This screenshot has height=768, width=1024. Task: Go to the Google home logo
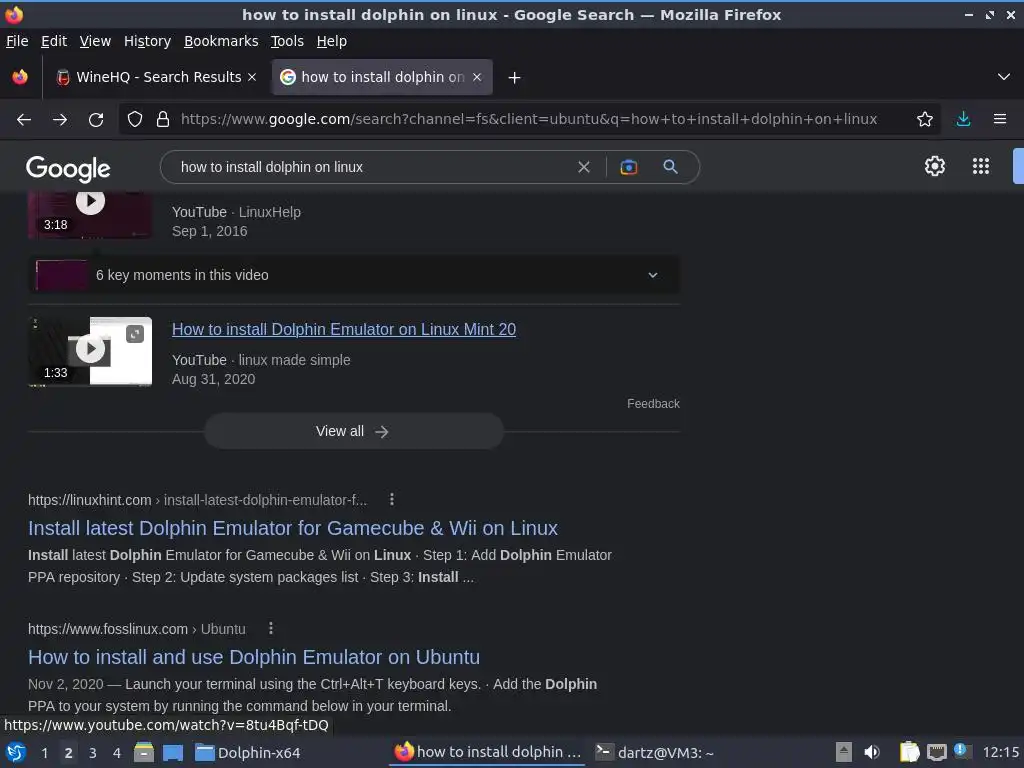68,169
